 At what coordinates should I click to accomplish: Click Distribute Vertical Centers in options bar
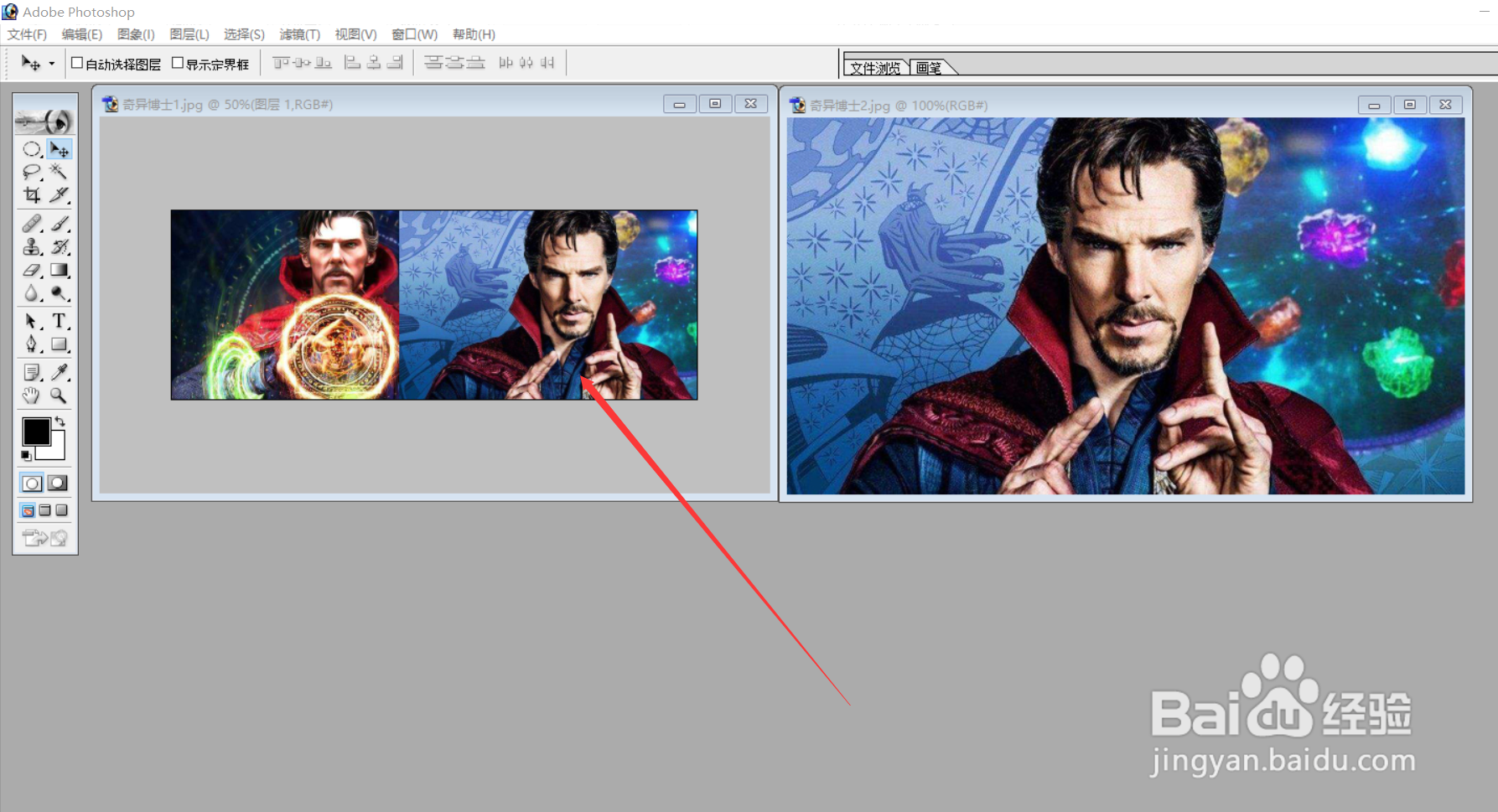454,63
